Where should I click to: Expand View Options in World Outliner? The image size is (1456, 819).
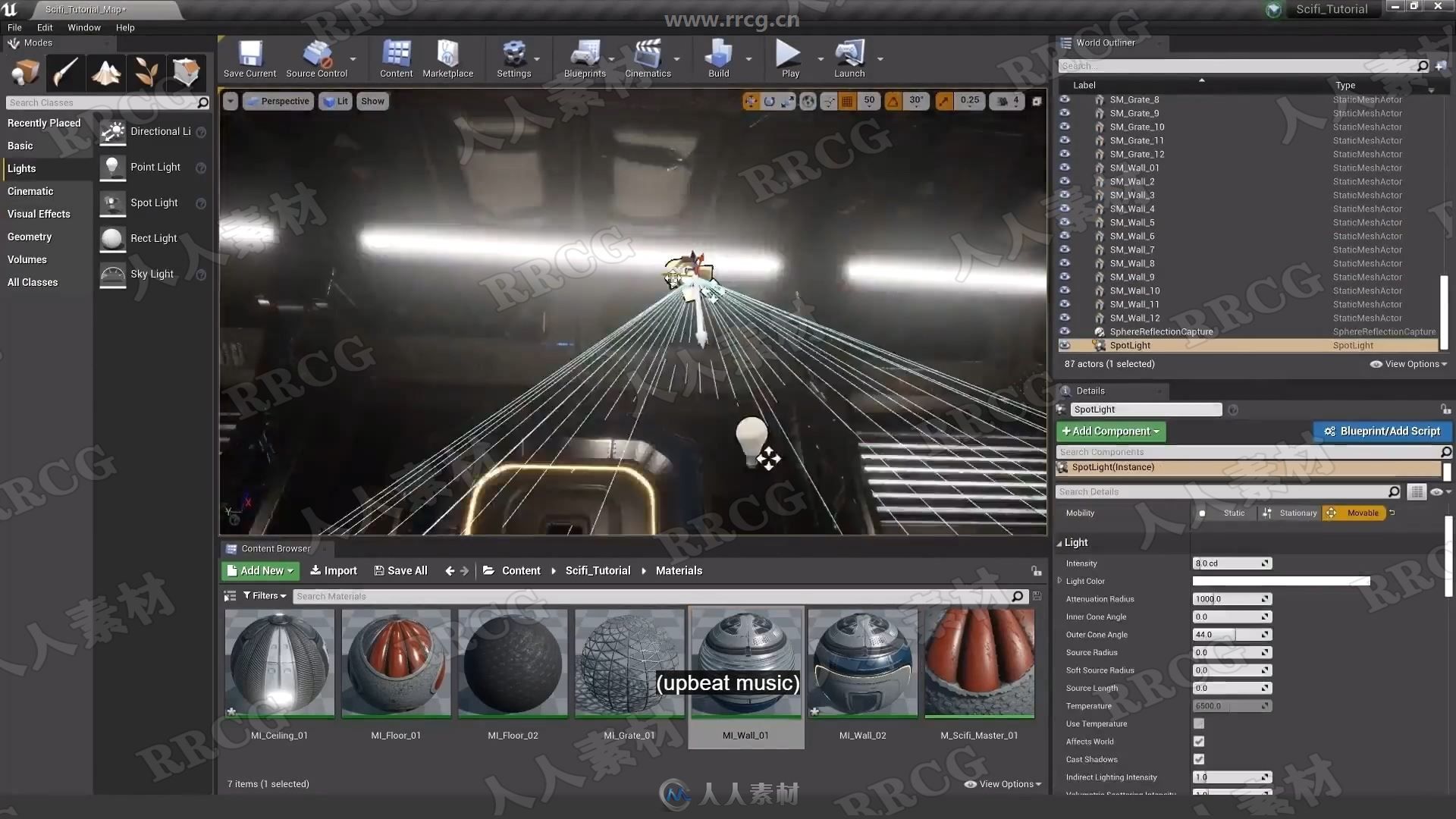click(1407, 363)
